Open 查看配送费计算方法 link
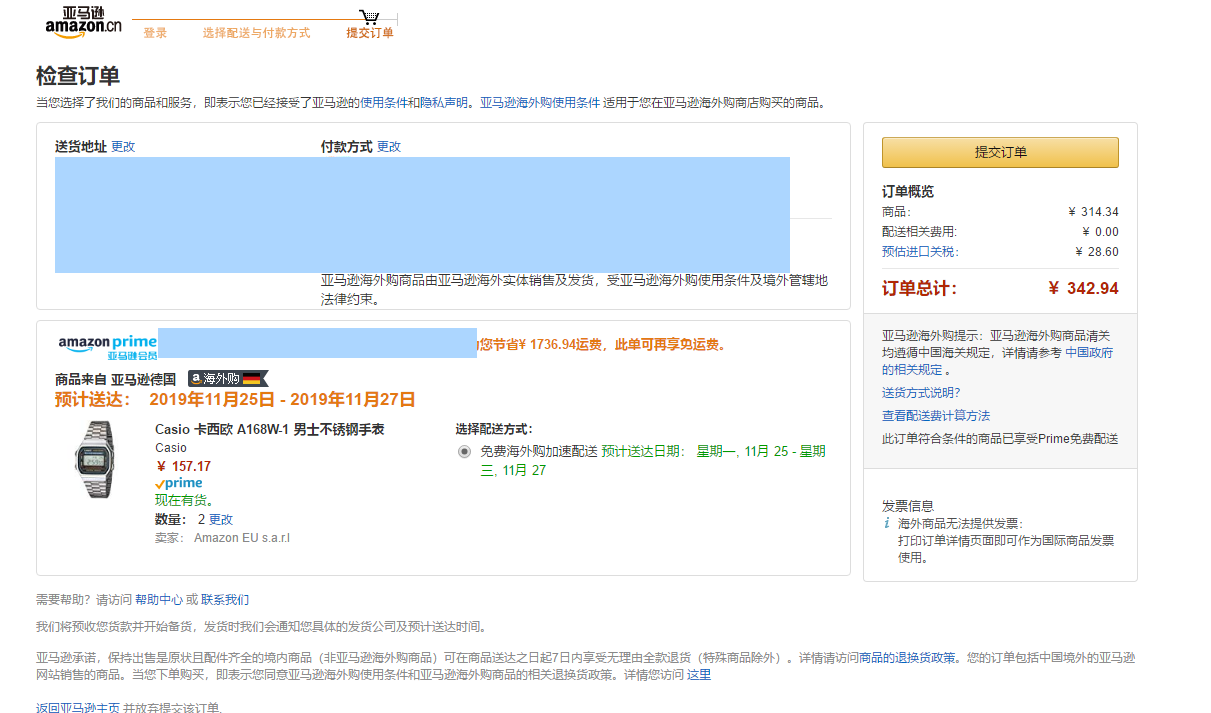 click(936, 416)
